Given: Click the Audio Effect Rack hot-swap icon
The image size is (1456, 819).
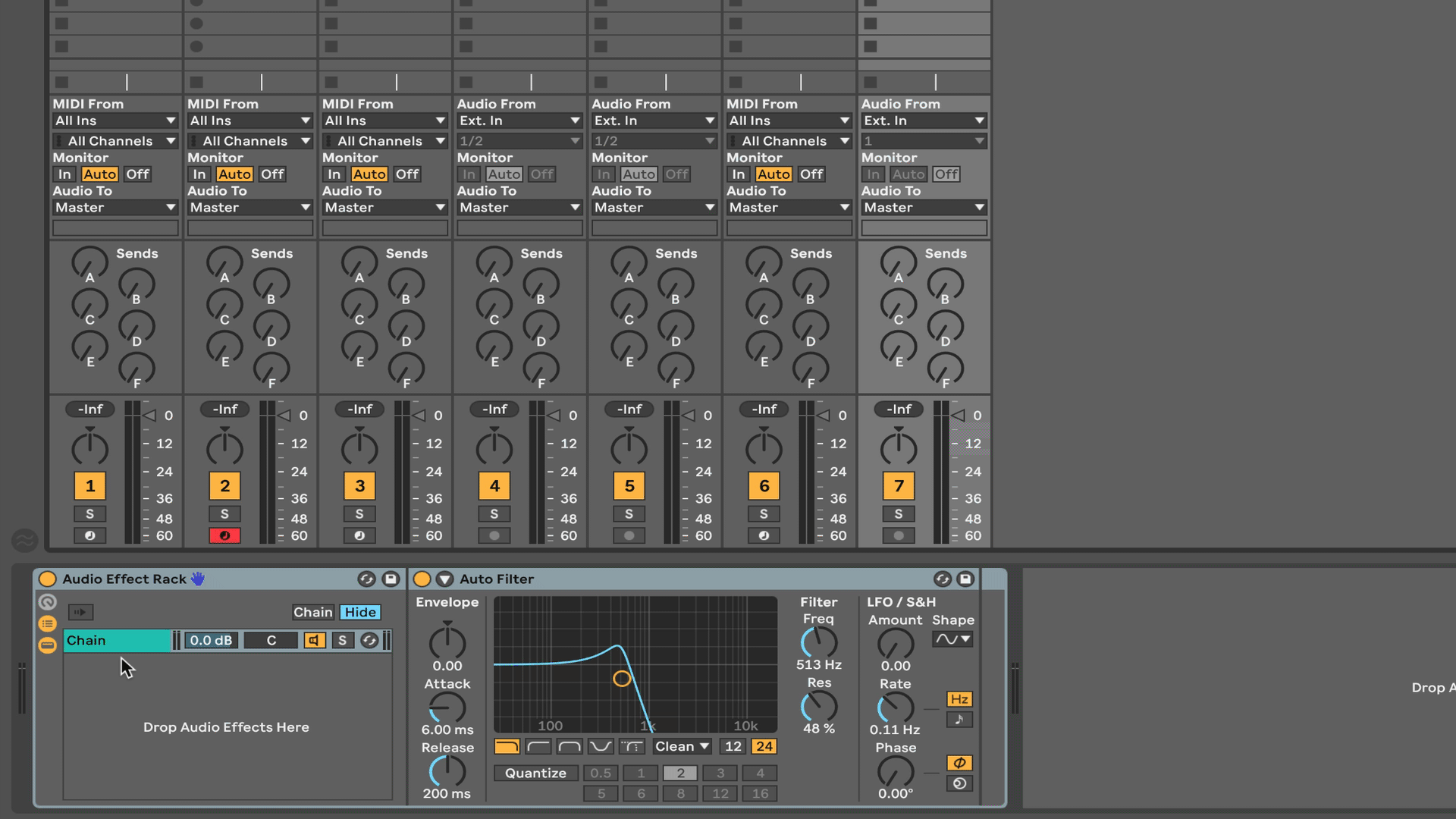Looking at the screenshot, I should (366, 579).
